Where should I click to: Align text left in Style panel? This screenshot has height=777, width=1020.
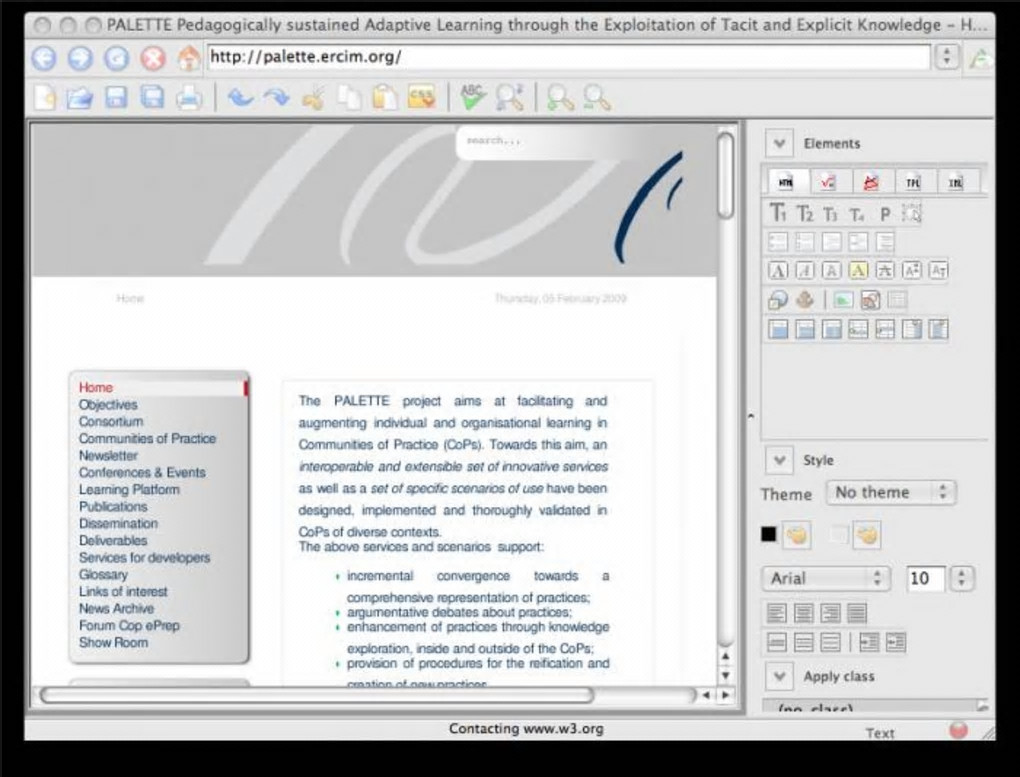(x=777, y=613)
